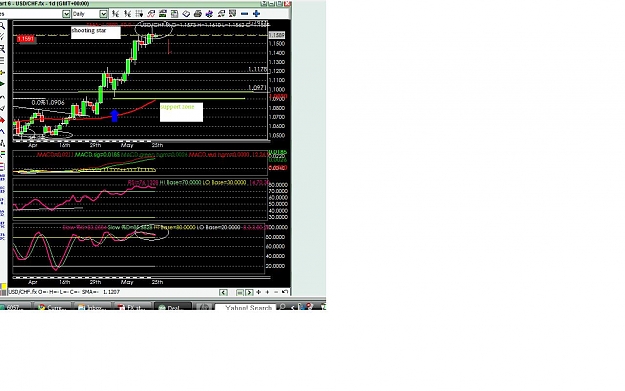625x391 pixels.
Task: Switch chart to candlestick style icon
Action: pos(128,14)
